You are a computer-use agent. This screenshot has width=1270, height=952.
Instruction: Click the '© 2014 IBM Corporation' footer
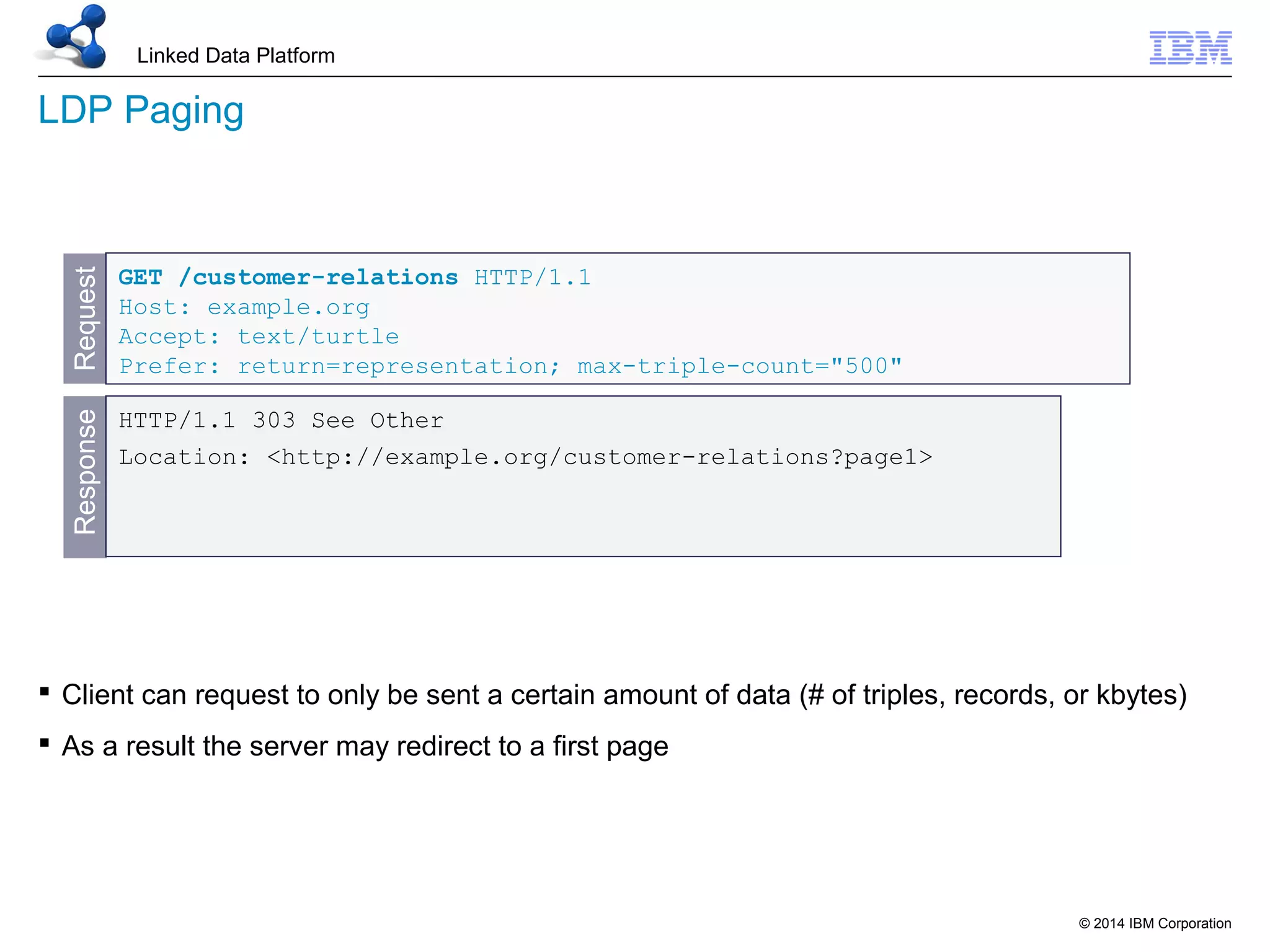point(1155,923)
